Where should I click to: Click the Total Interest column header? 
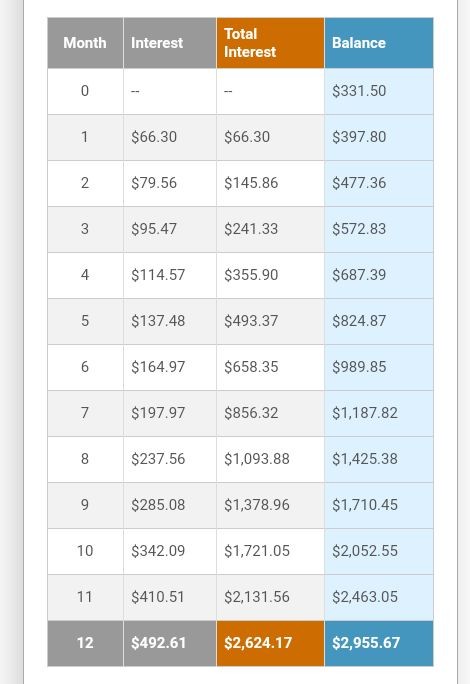point(270,43)
